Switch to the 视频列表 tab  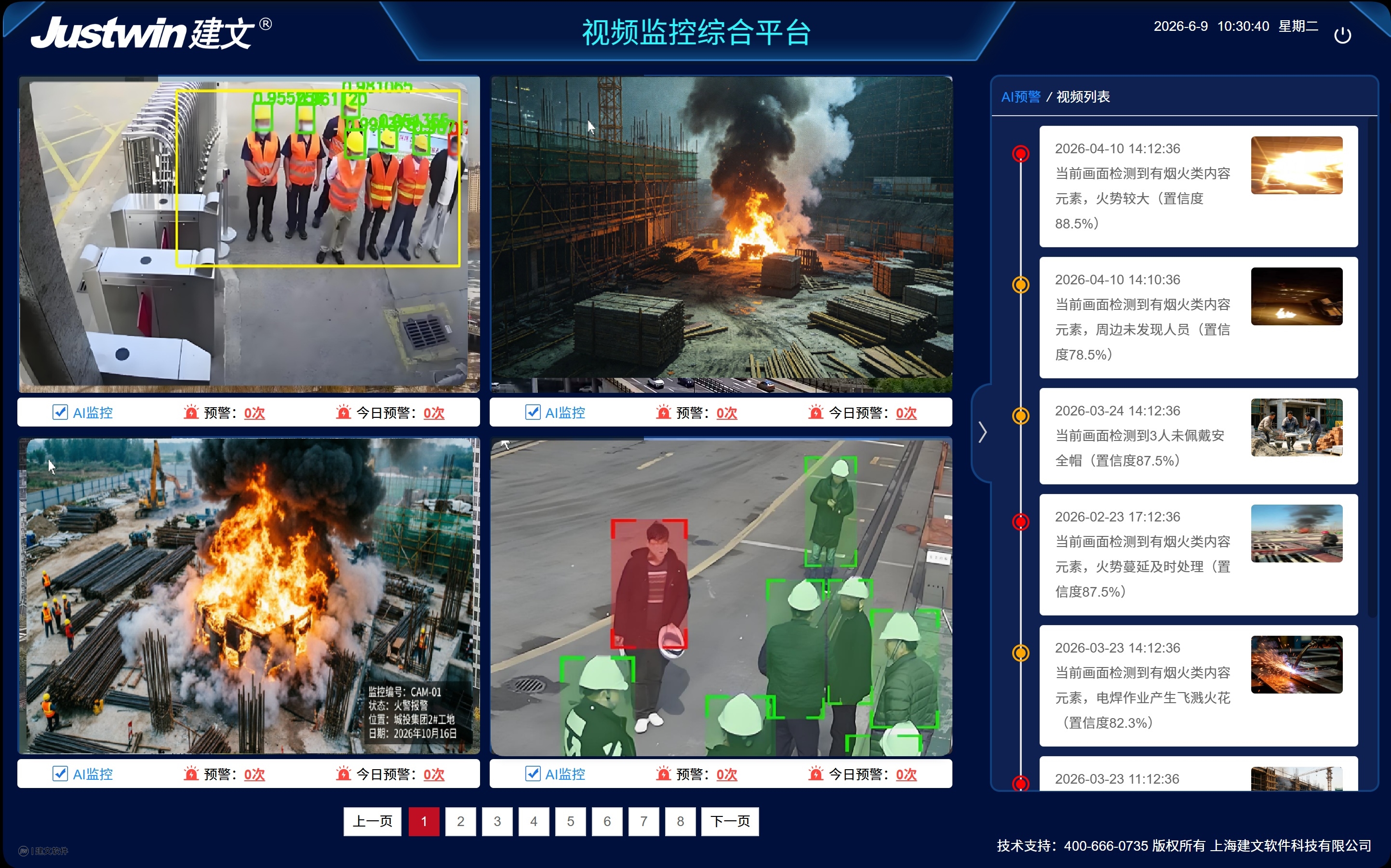pos(1083,96)
